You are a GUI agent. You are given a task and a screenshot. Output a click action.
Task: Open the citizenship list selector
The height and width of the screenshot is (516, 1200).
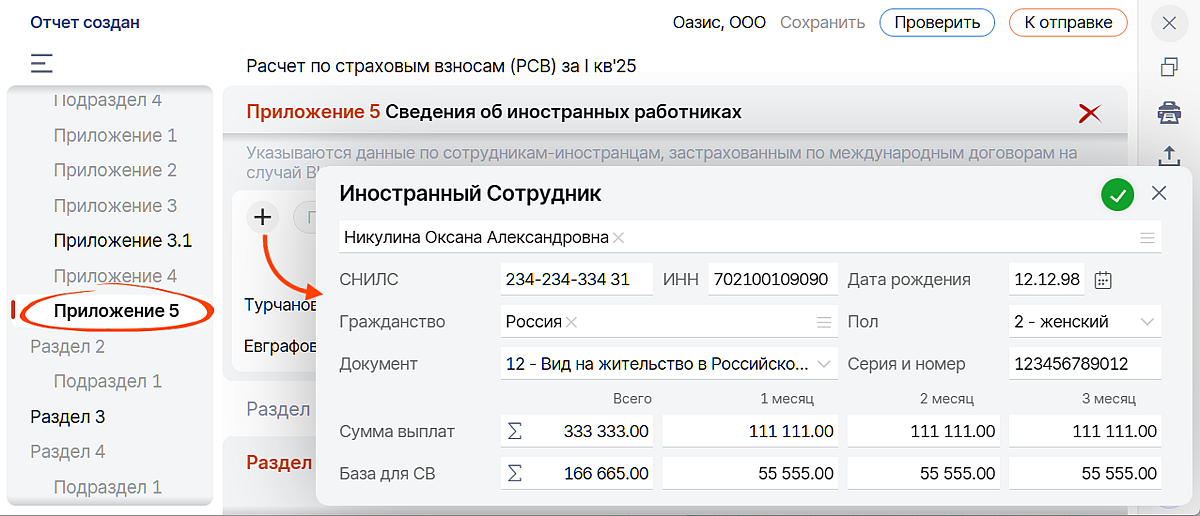point(824,322)
